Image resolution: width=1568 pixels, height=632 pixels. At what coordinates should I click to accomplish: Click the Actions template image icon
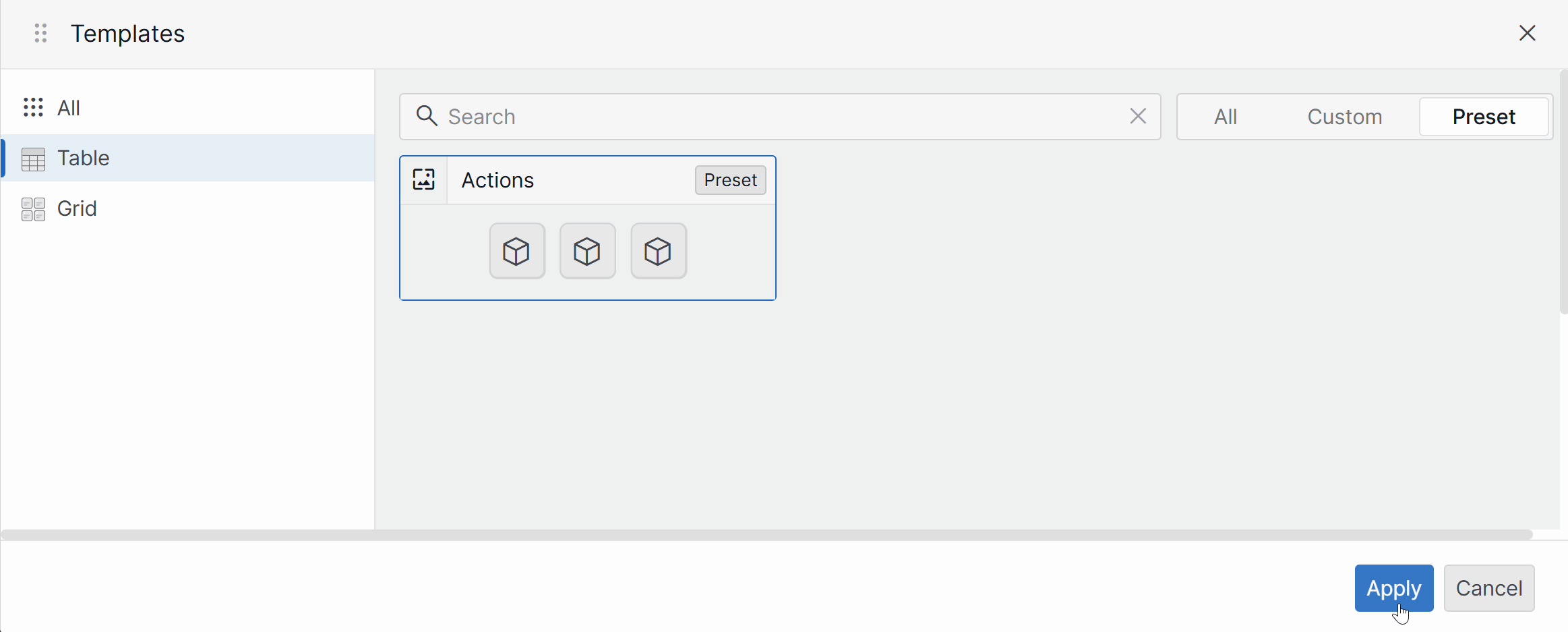(424, 180)
